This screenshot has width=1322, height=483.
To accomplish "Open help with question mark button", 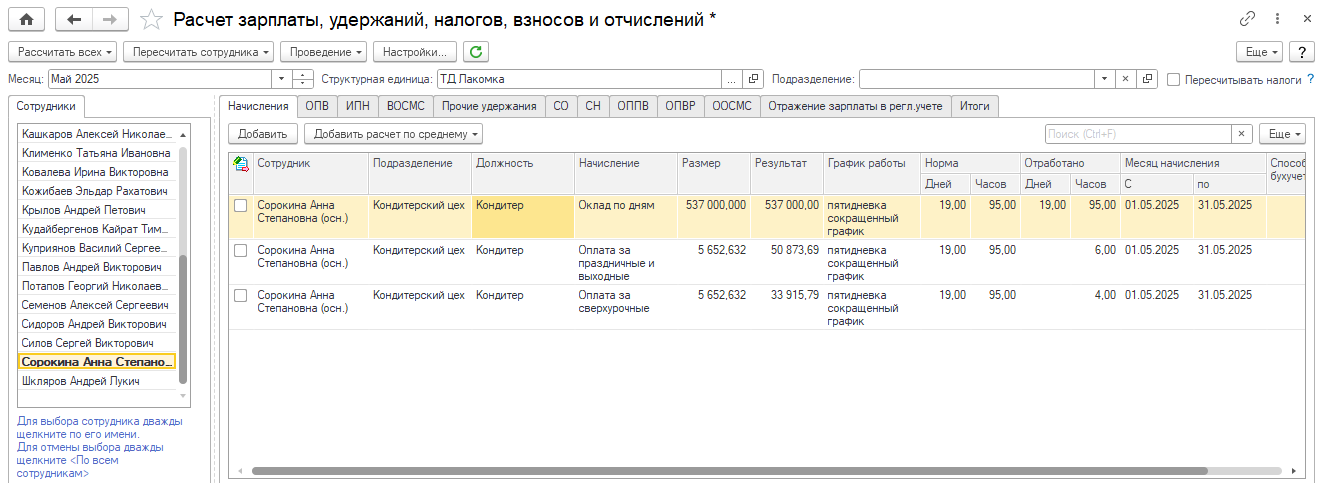I will click(x=1301, y=51).
